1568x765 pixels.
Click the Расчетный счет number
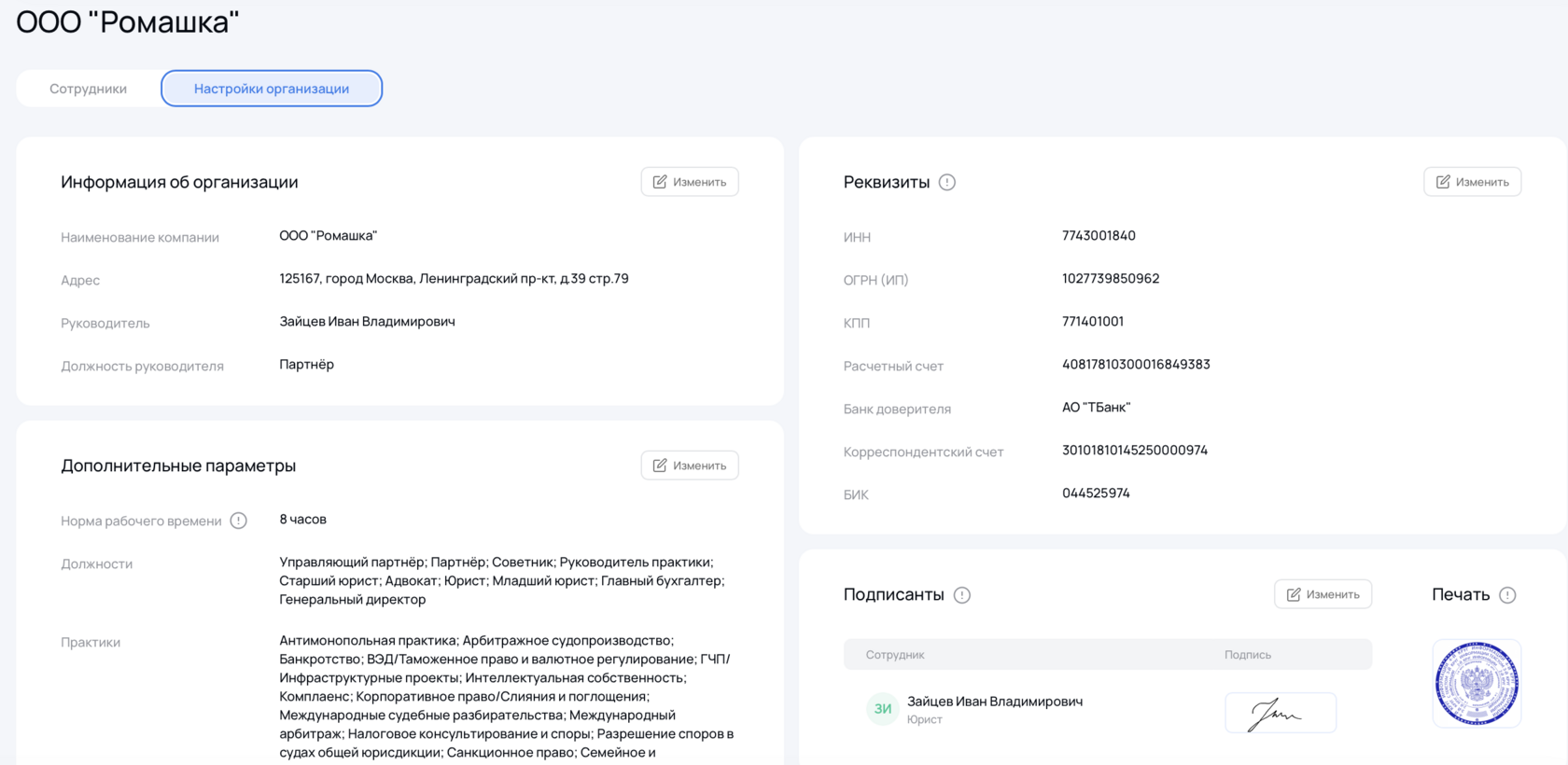[x=1136, y=365]
